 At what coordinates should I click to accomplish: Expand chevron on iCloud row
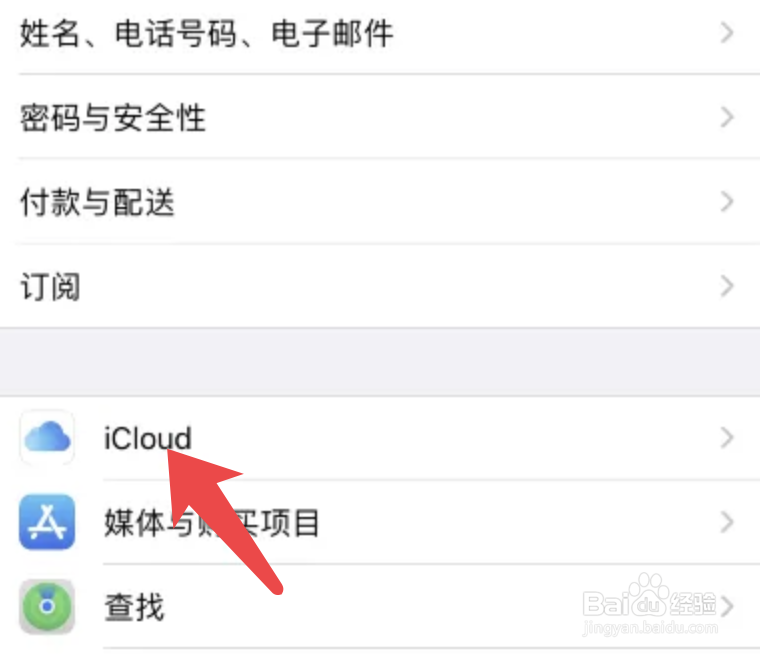[x=727, y=438]
